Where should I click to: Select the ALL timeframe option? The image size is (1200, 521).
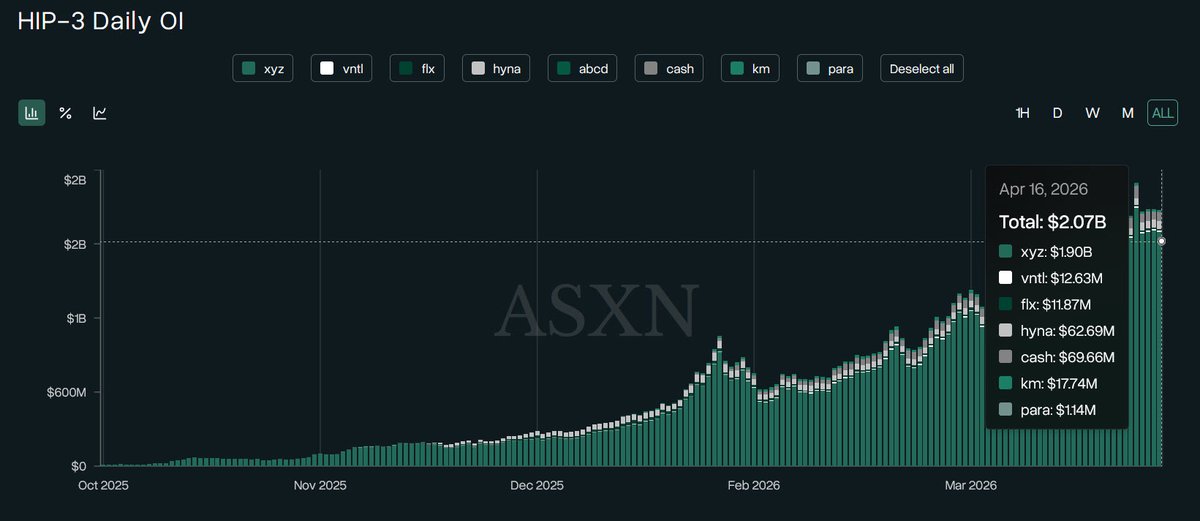tap(1163, 113)
